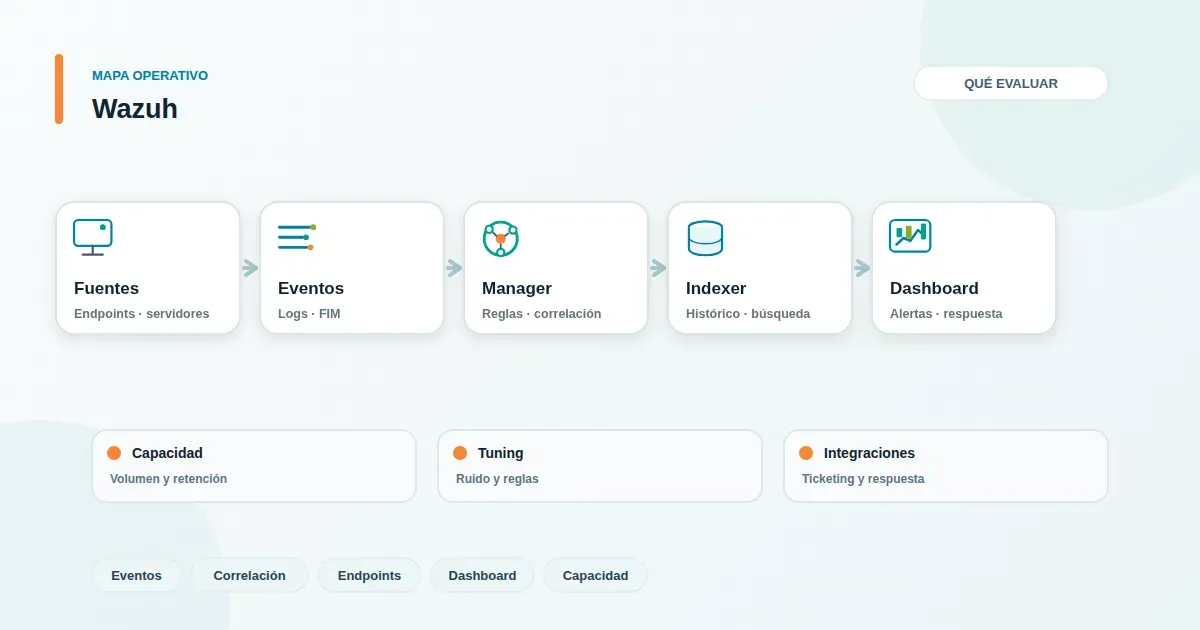Click the Fuentes card title
This screenshot has height=630, width=1200.
107,288
